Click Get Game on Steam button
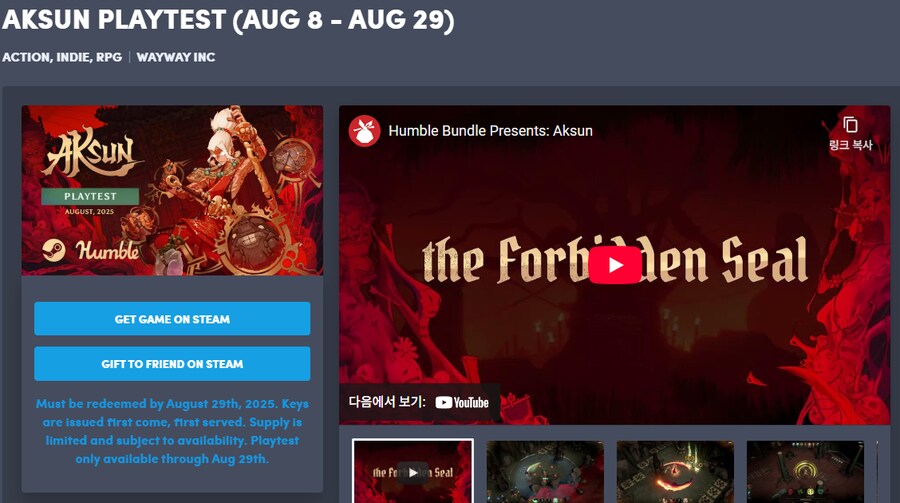The width and height of the screenshot is (900, 503). pos(172,319)
